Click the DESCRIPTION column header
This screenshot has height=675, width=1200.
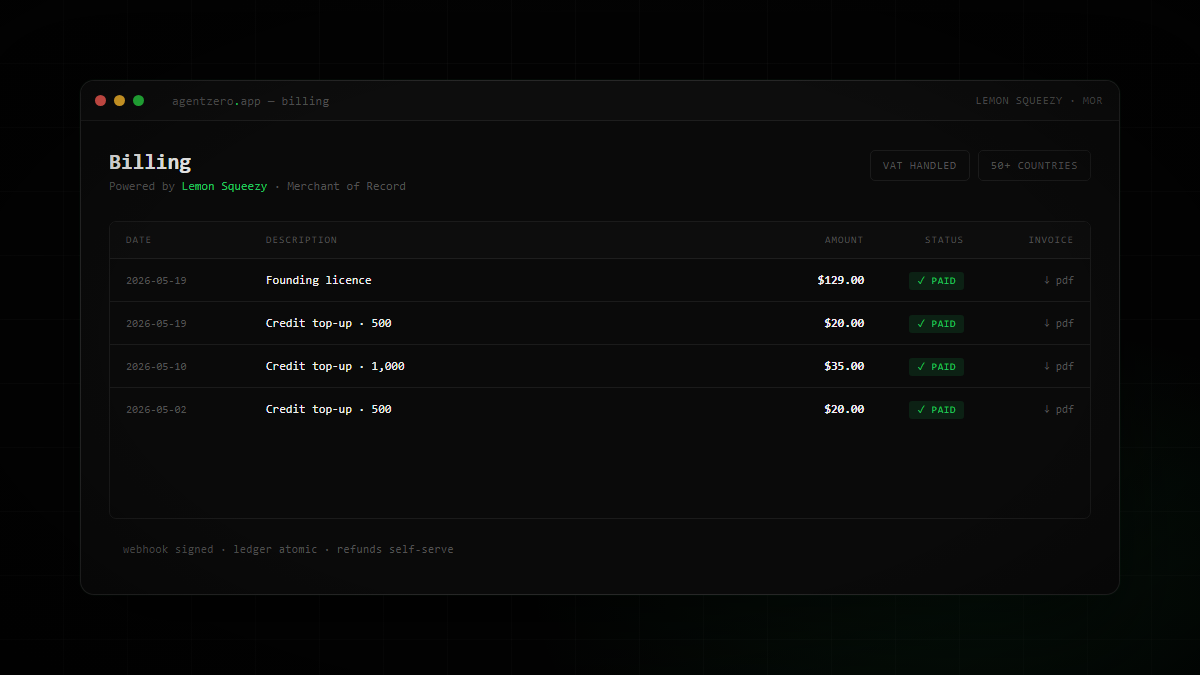[301, 240]
